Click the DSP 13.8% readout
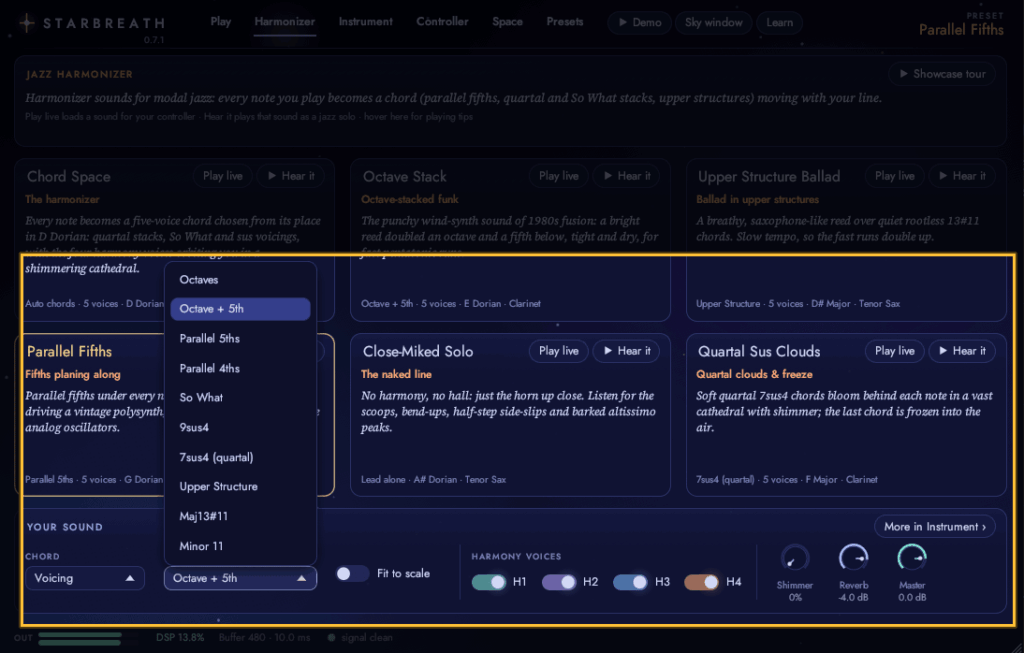Image resolution: width=1024 pixels, height=653 pixels. click(x=180, y=637)
